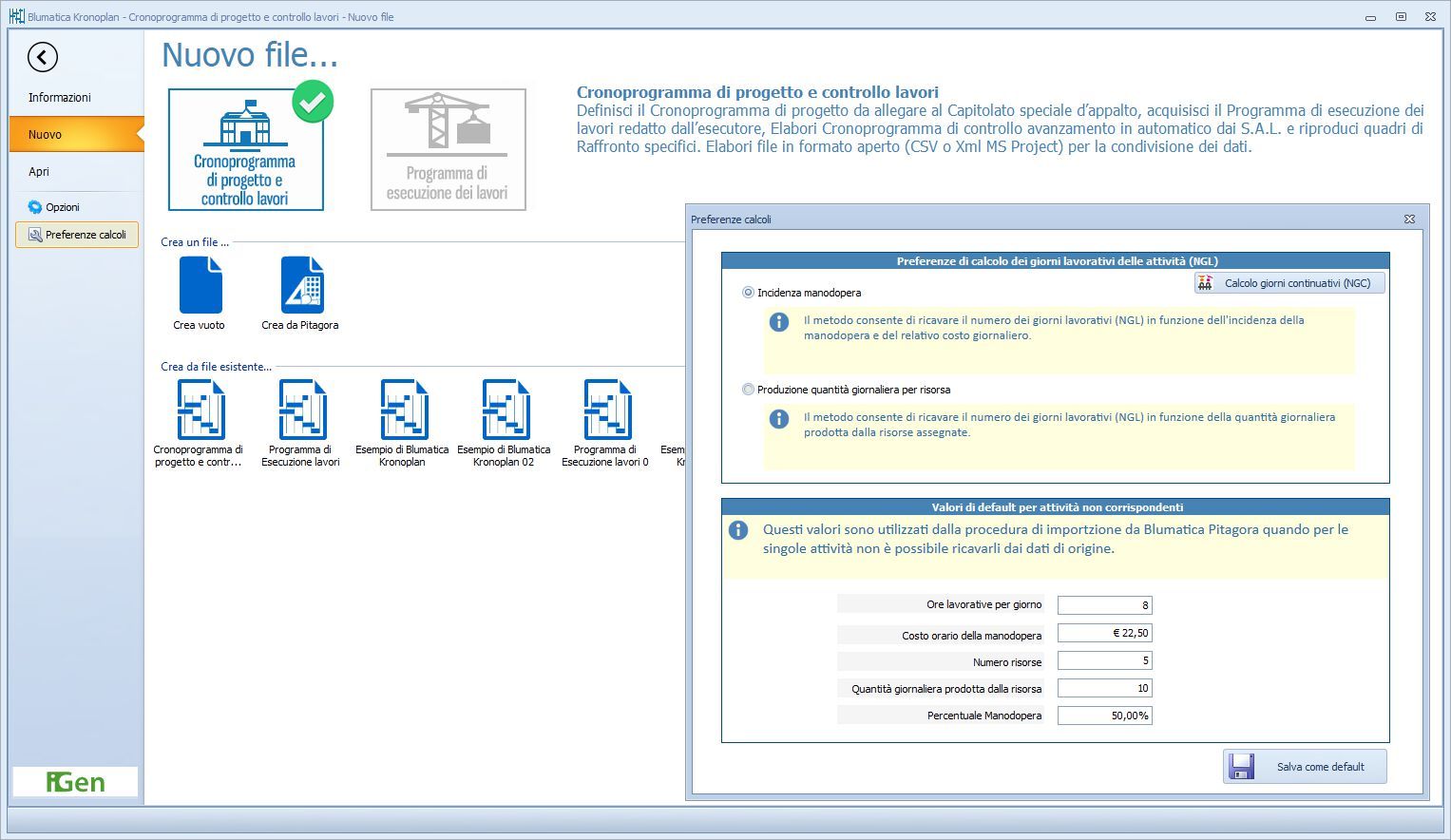
Task: Open Programma di Esecuzione lavori 0 template
Action: pos(606,410)
